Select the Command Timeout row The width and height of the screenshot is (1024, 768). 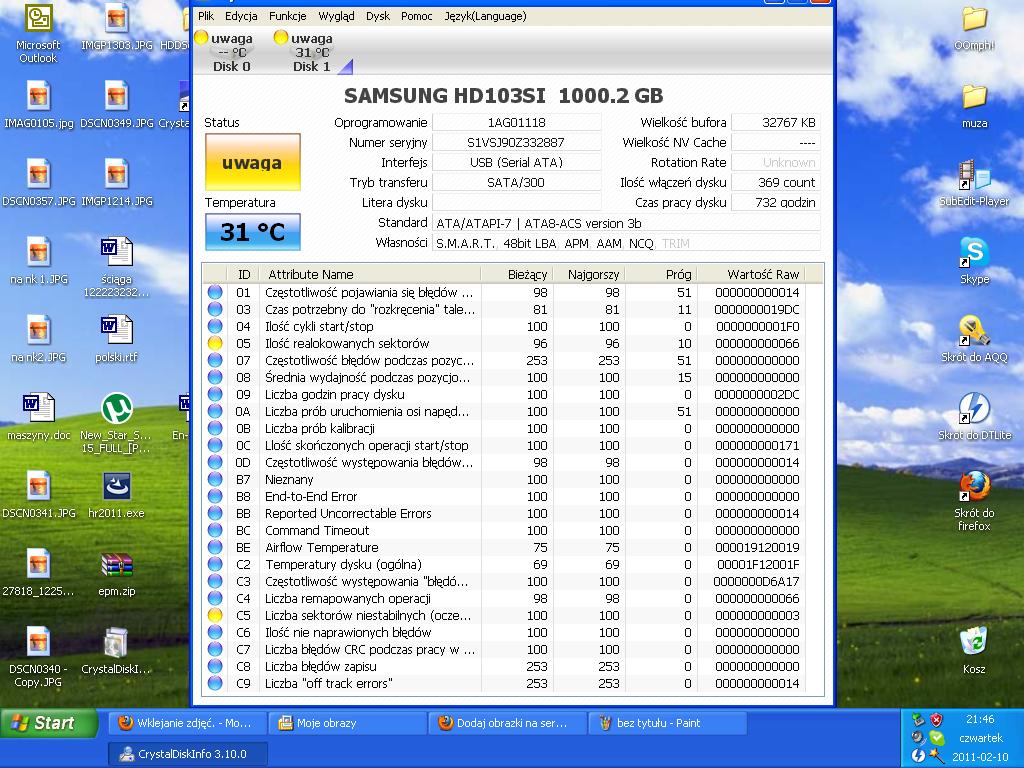pyautogui.click(x=503, y=530)
